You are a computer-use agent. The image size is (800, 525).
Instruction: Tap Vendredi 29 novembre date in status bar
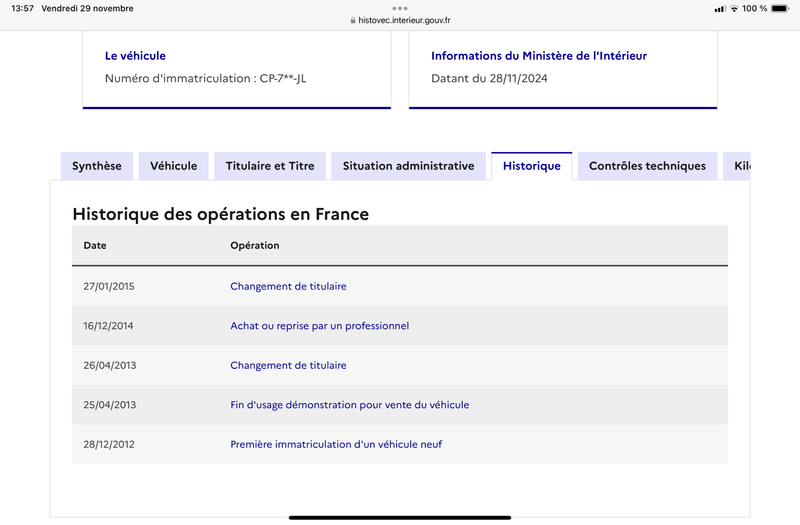87,8
